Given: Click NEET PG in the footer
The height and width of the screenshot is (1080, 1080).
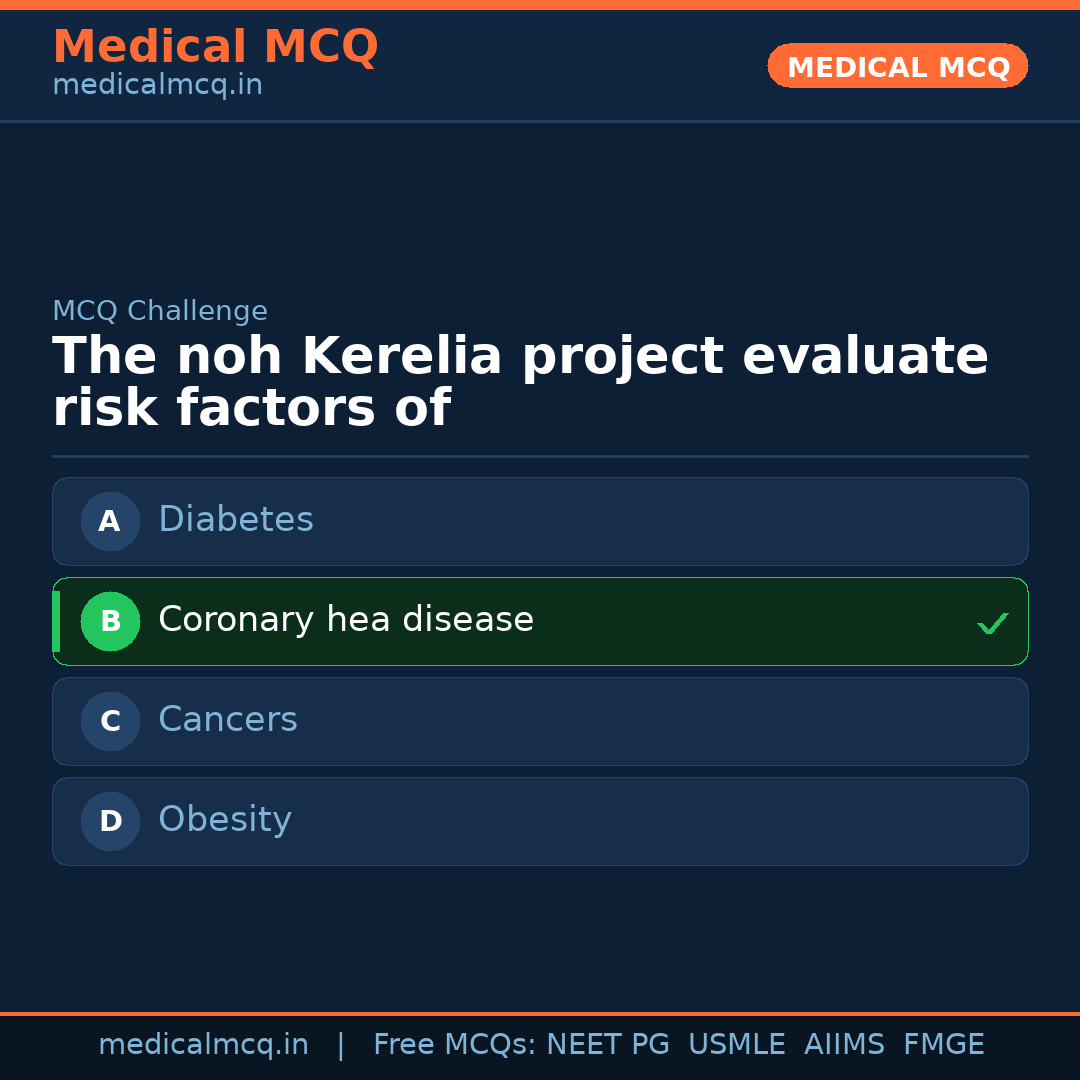Looking at the screenshot, I should (608, 1045).
